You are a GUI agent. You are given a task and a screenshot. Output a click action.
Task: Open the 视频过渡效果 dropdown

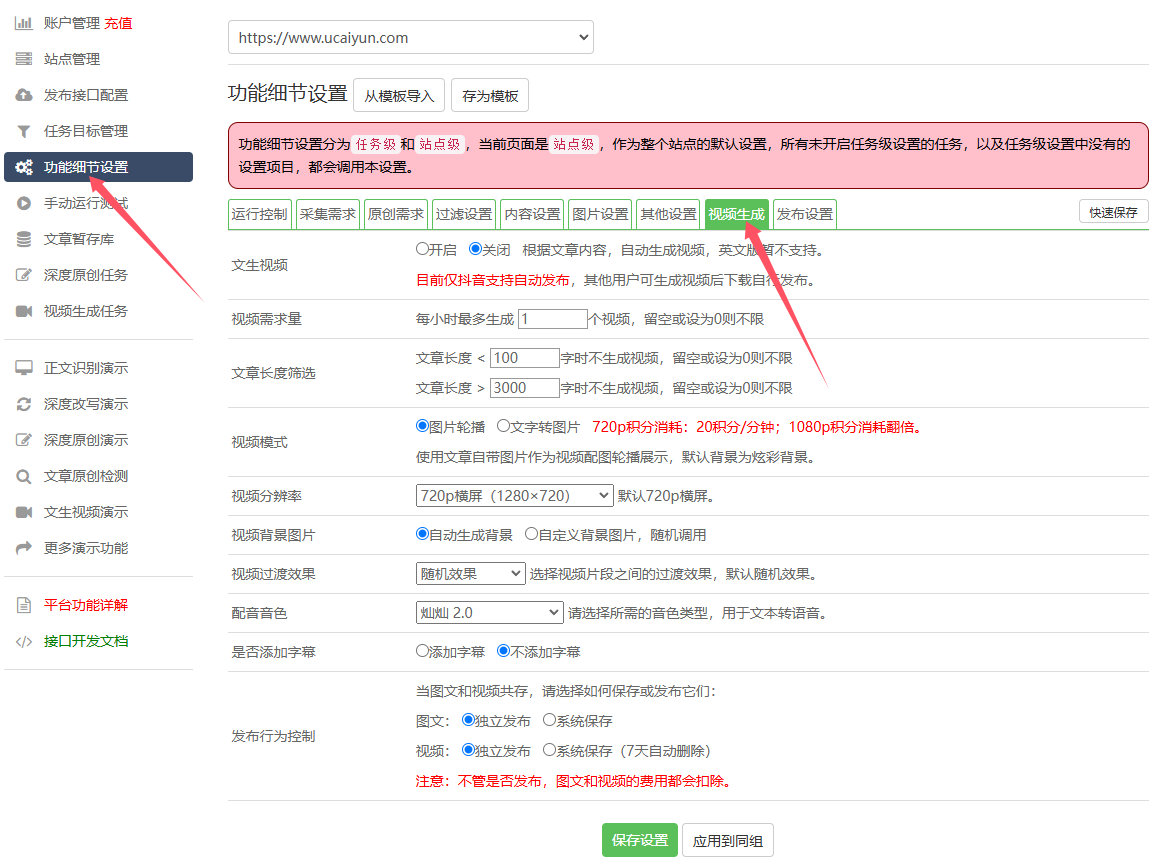[471, 574]
